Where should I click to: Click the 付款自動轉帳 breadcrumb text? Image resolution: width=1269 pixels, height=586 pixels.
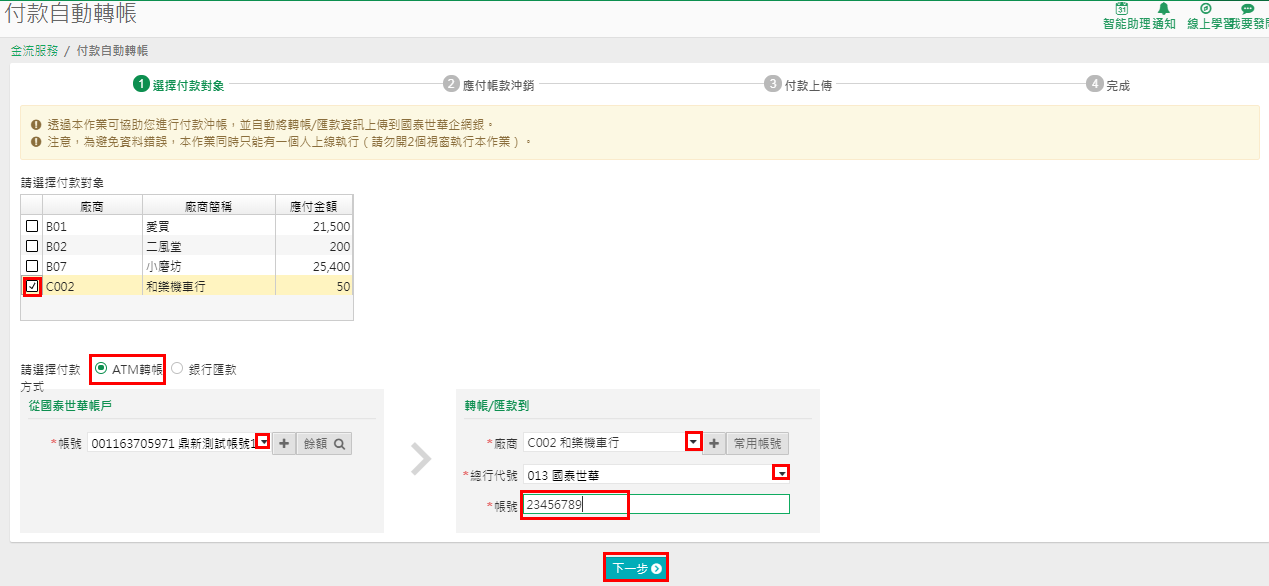coord(112,50)
